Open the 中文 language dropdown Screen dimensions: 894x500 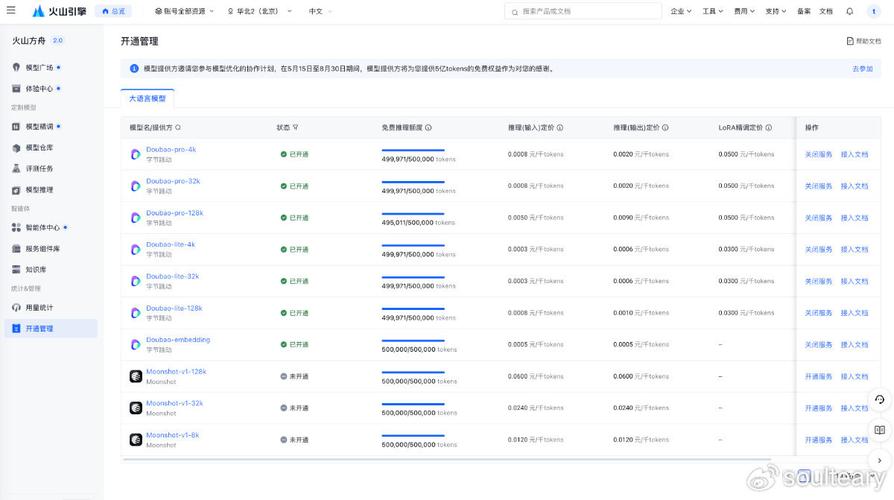pyautogui.click(x=320, y=11)
